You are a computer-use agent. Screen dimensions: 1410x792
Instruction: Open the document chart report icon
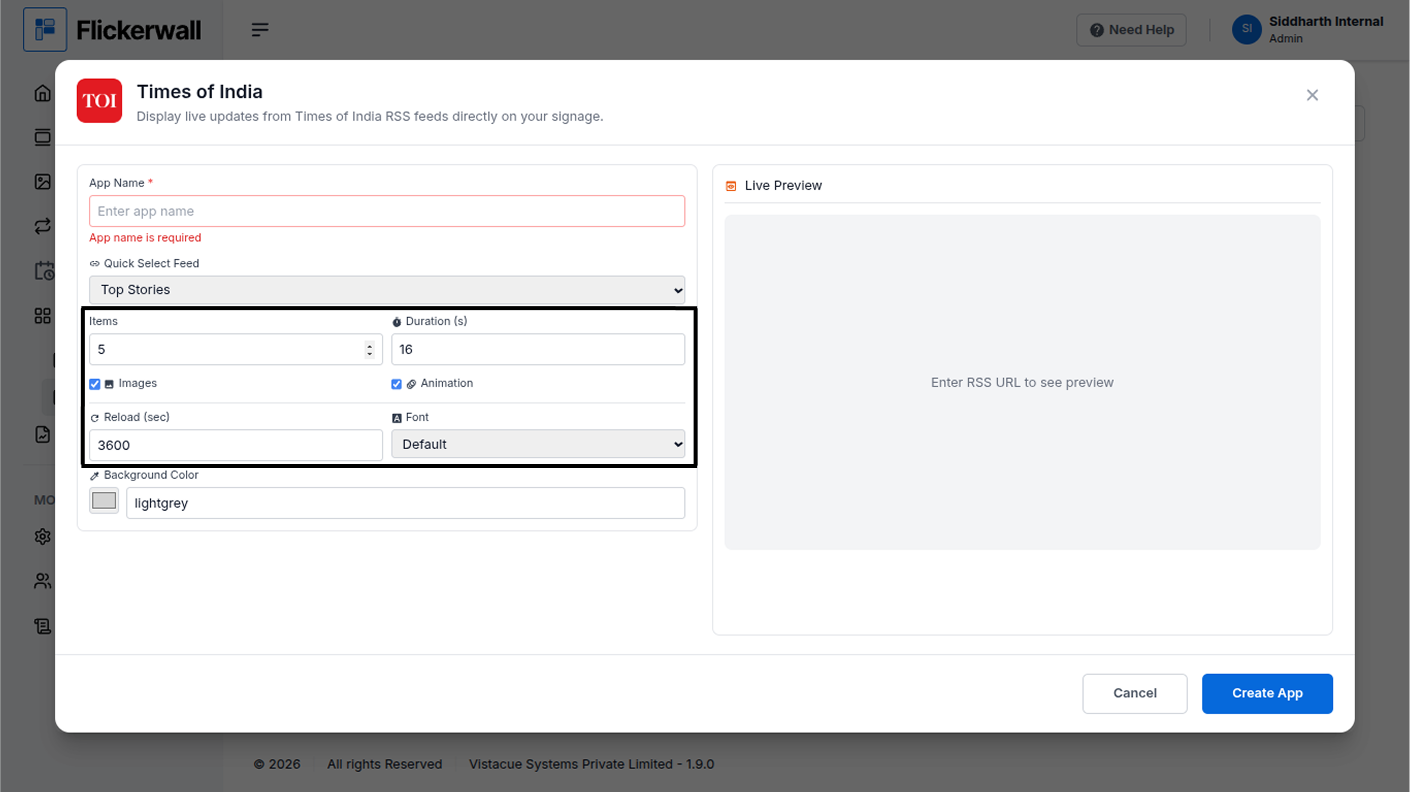coord(42,434)
